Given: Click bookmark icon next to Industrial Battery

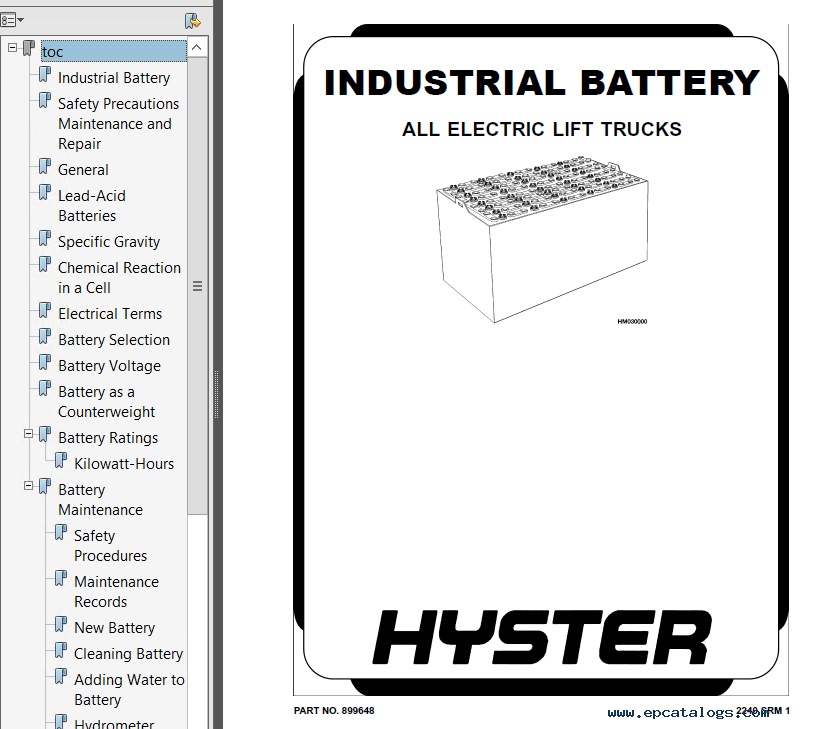Looking at the screenshot, I should point(45,74).
